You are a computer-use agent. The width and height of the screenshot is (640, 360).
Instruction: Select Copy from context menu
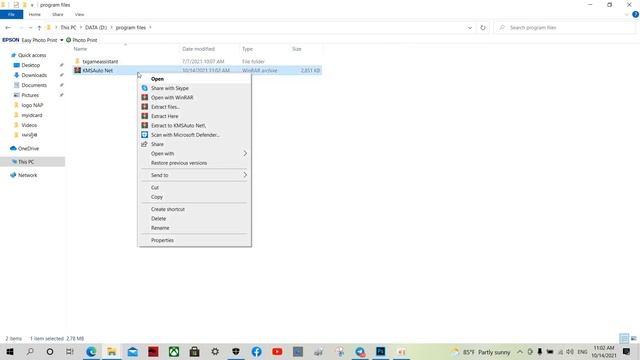coord(194,197)
